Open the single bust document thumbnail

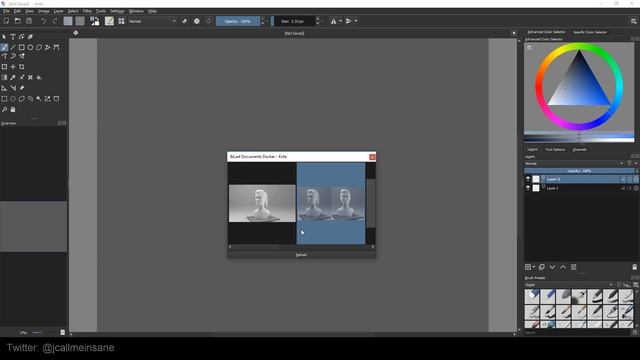coord(262,203)
